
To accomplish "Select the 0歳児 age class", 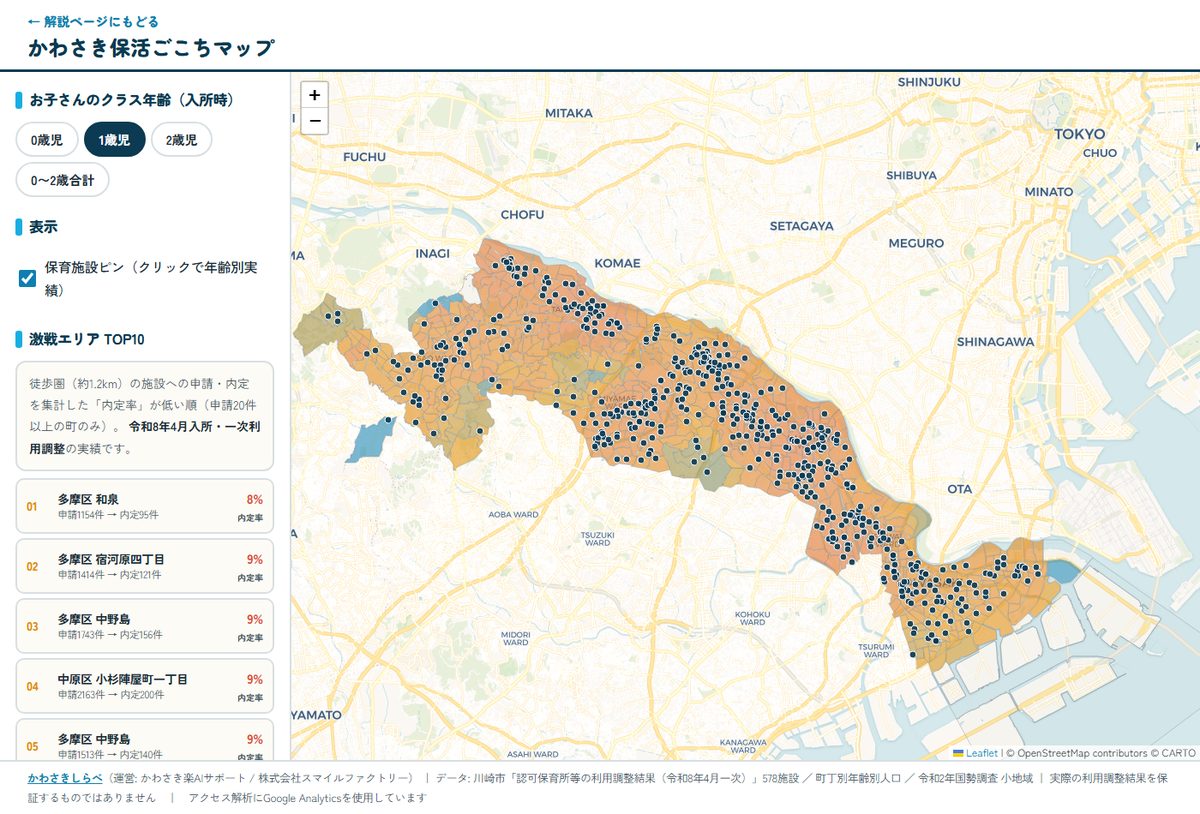I will 46,140.
